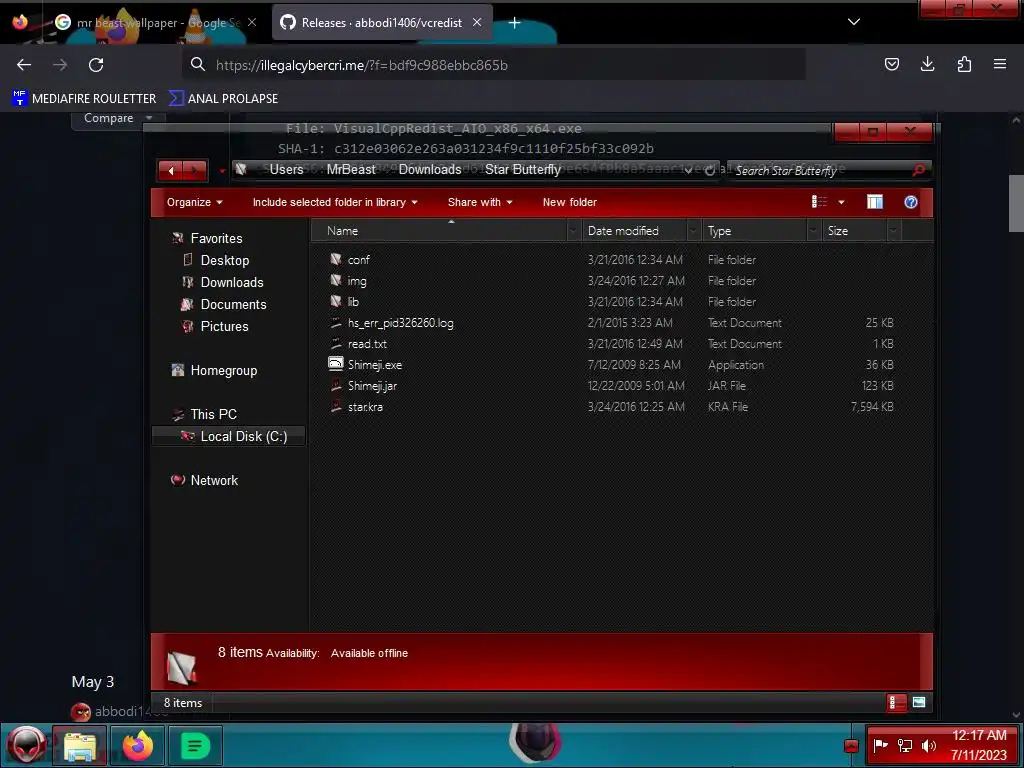Switch to details view button in status bar
The image size is (1024, 768).
click(896, 703)
